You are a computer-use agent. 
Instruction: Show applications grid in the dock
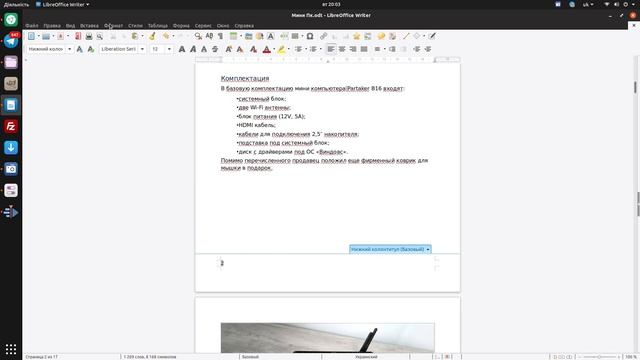pyautogui.click(x=11, y=349)
